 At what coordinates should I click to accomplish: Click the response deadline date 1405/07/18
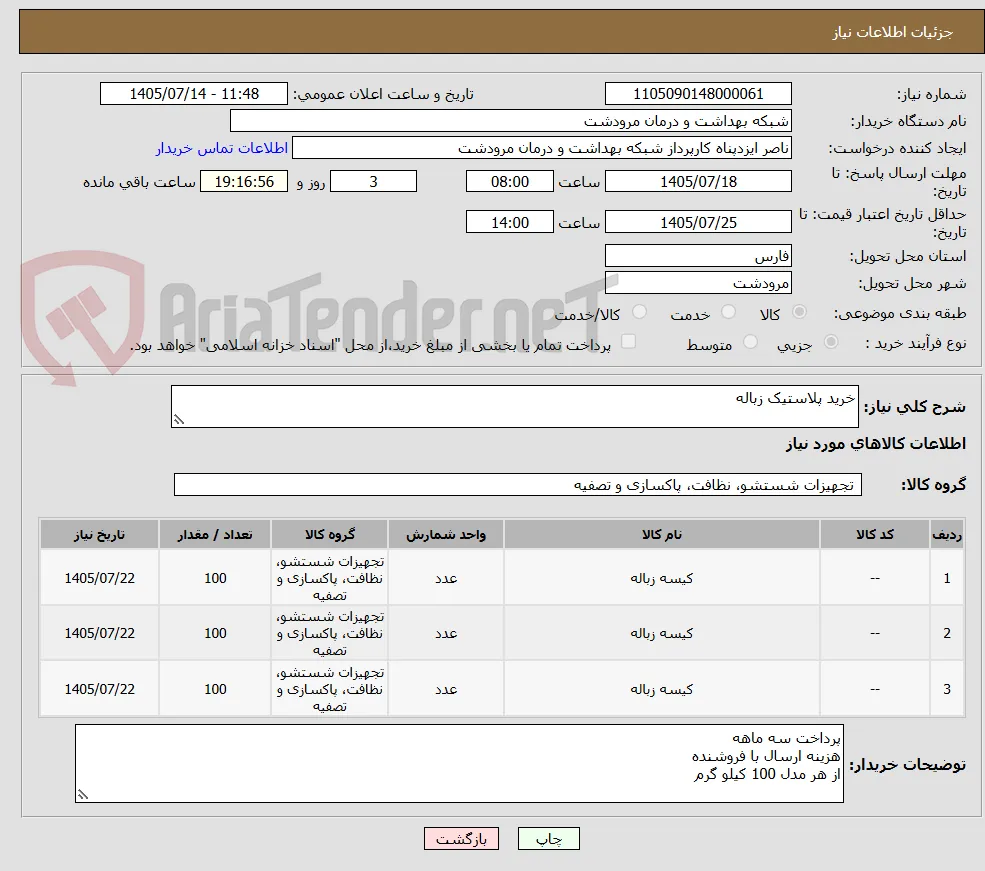698,181
